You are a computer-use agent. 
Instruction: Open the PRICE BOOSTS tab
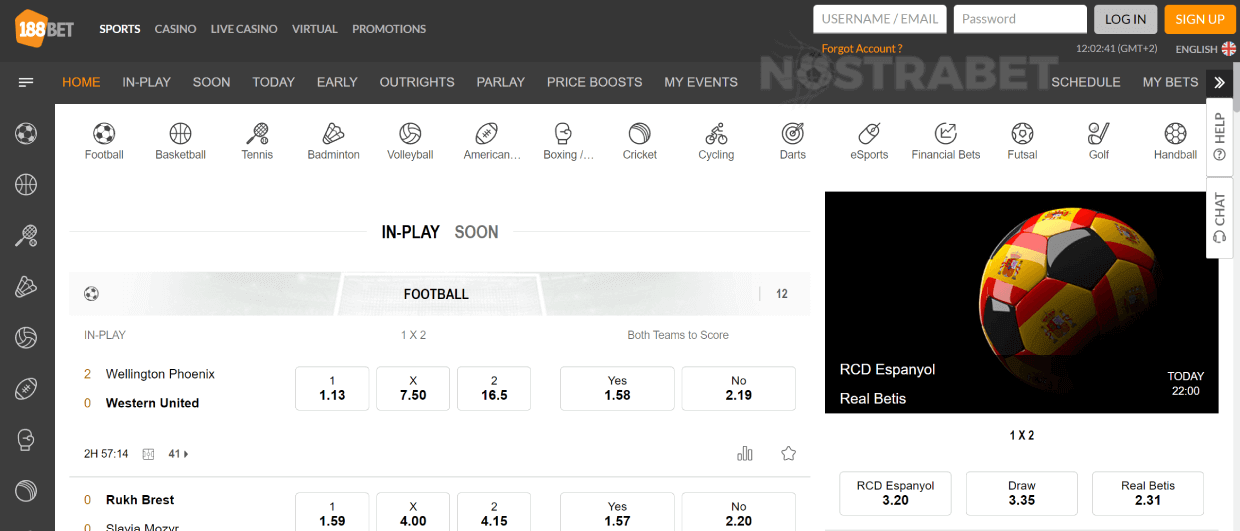pyautogui.click(x=595, y=82)
